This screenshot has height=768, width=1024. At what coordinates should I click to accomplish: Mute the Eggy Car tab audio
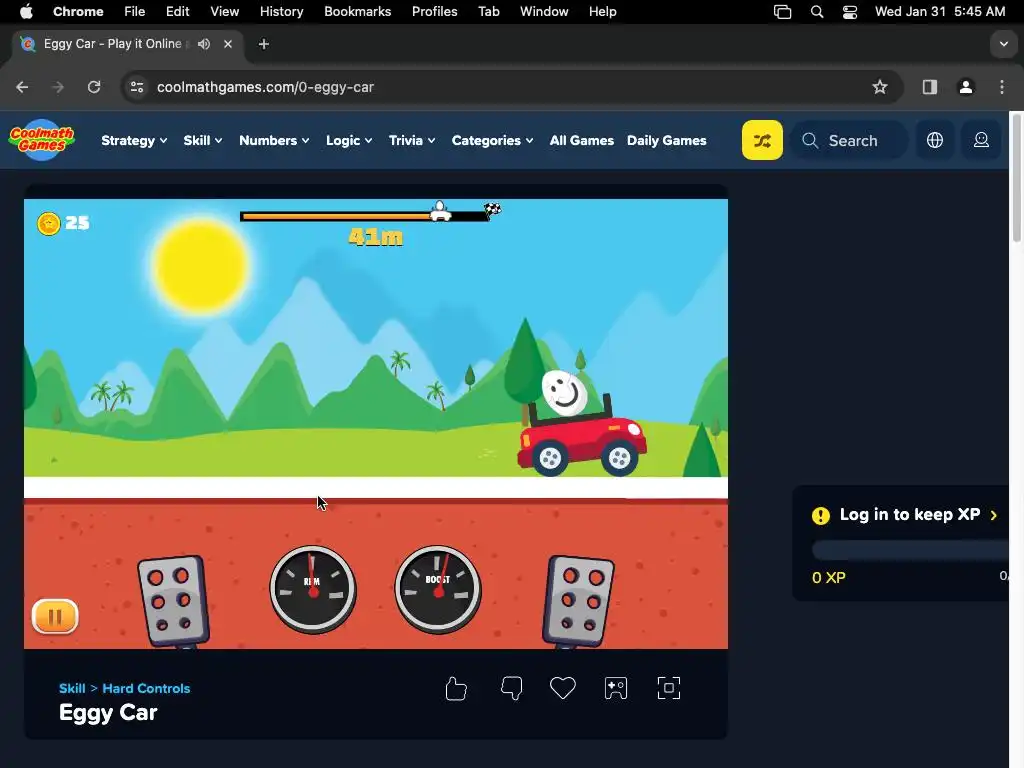click(x=204, y=44)
